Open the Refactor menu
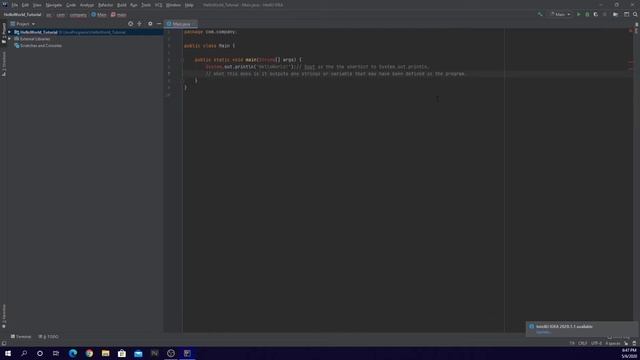 105,5
